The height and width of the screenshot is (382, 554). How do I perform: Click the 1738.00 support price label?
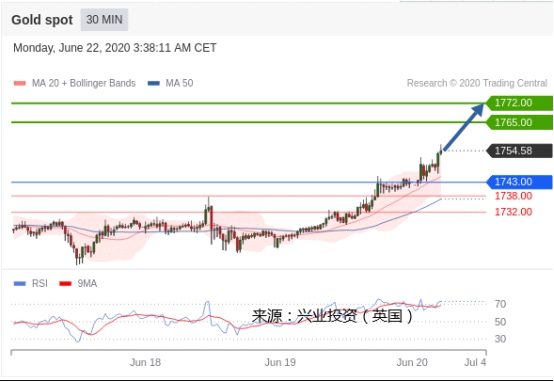(x=513, y=196)
